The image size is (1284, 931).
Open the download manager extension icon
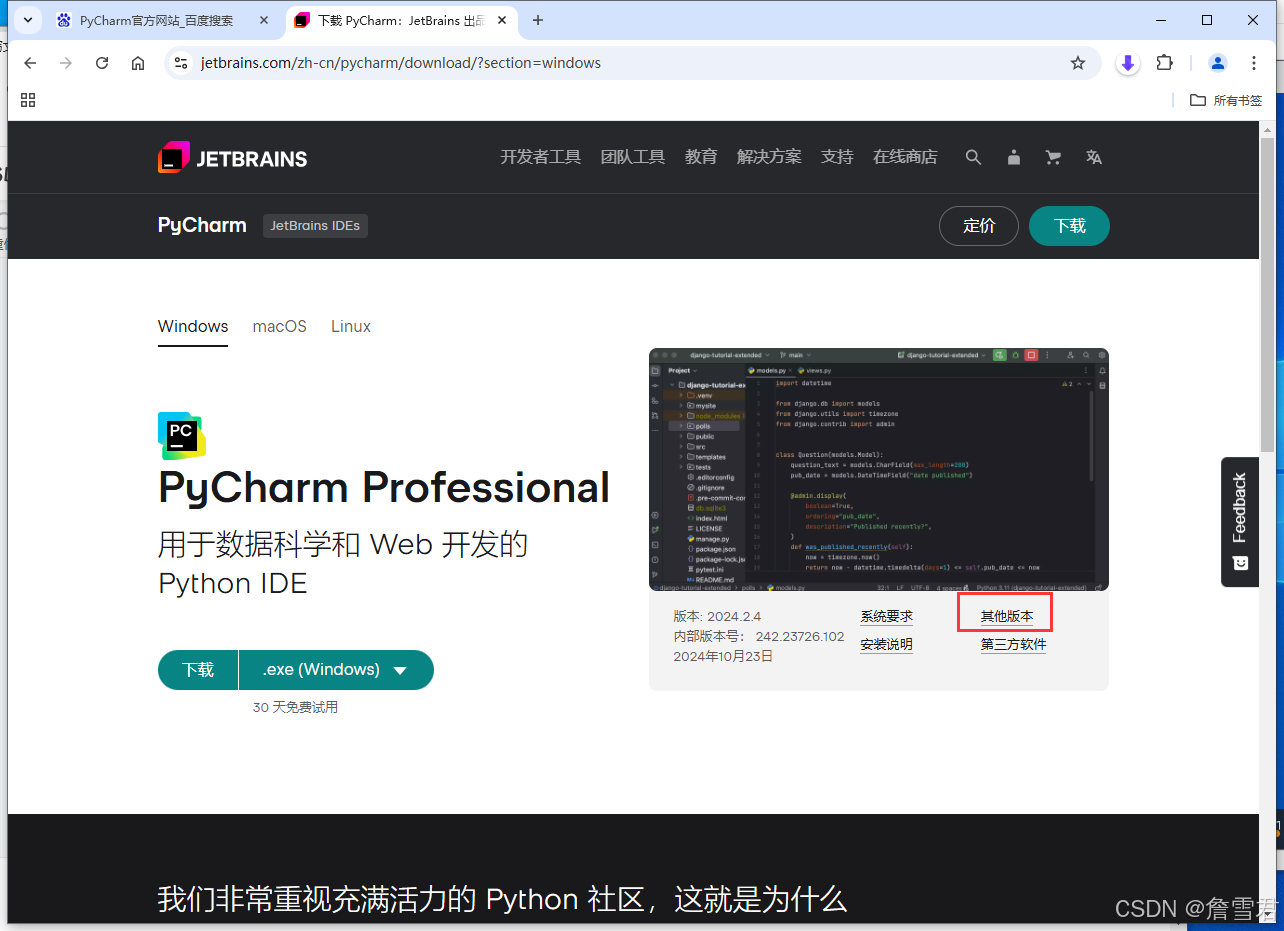pos(1128,63)
